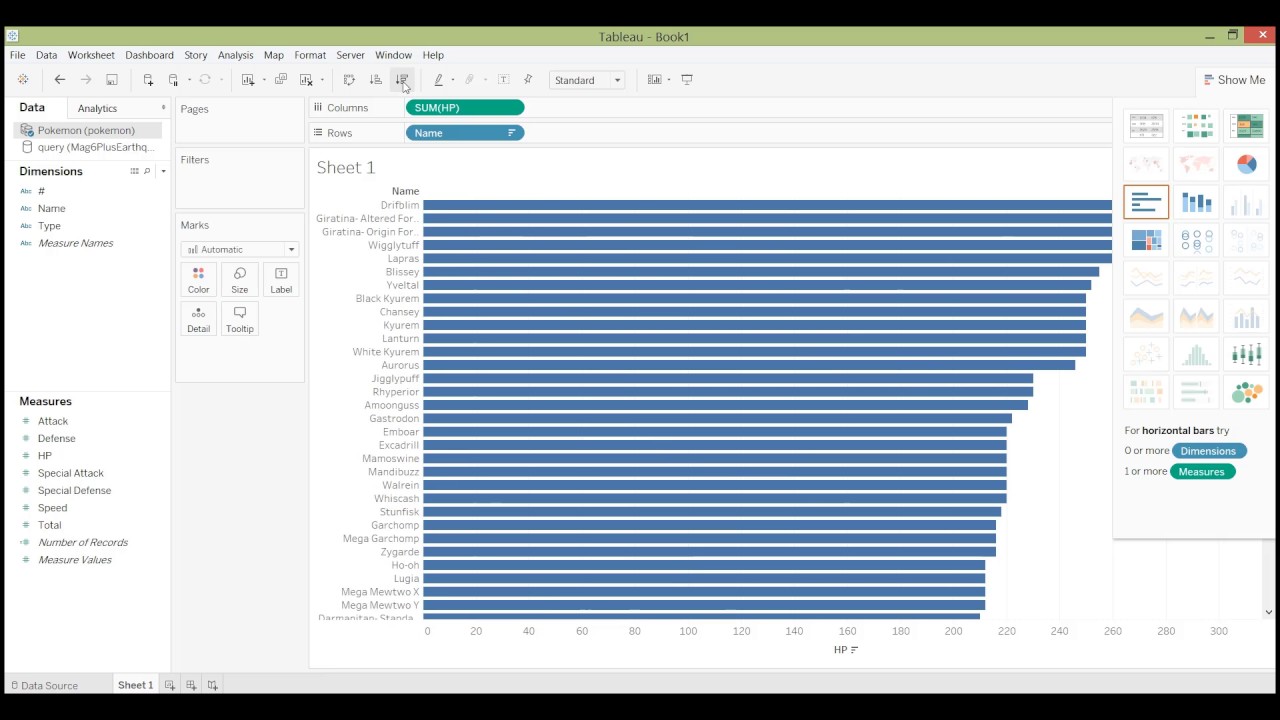The width and height of the screenshot is (1280, 720).
Task: Undo with the back arrow icon
Action: click(60, 80)
